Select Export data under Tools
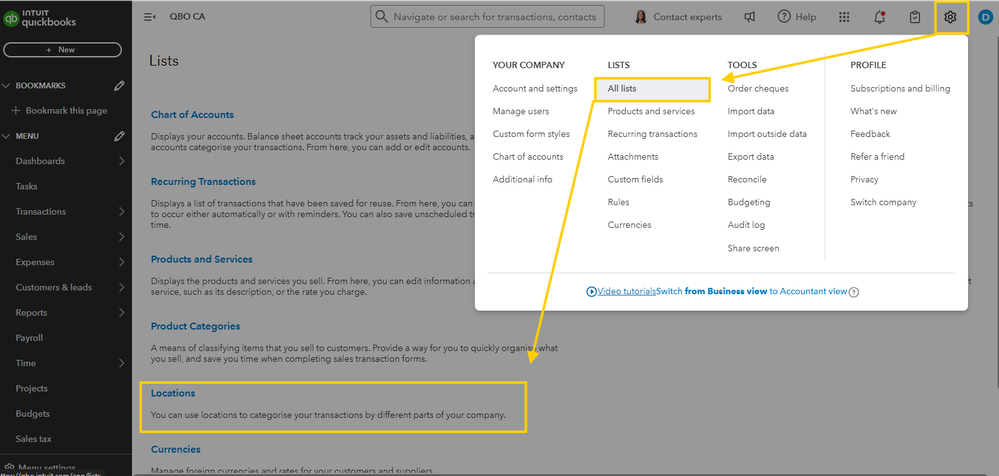The image size is (999, 476). point(751,157)
